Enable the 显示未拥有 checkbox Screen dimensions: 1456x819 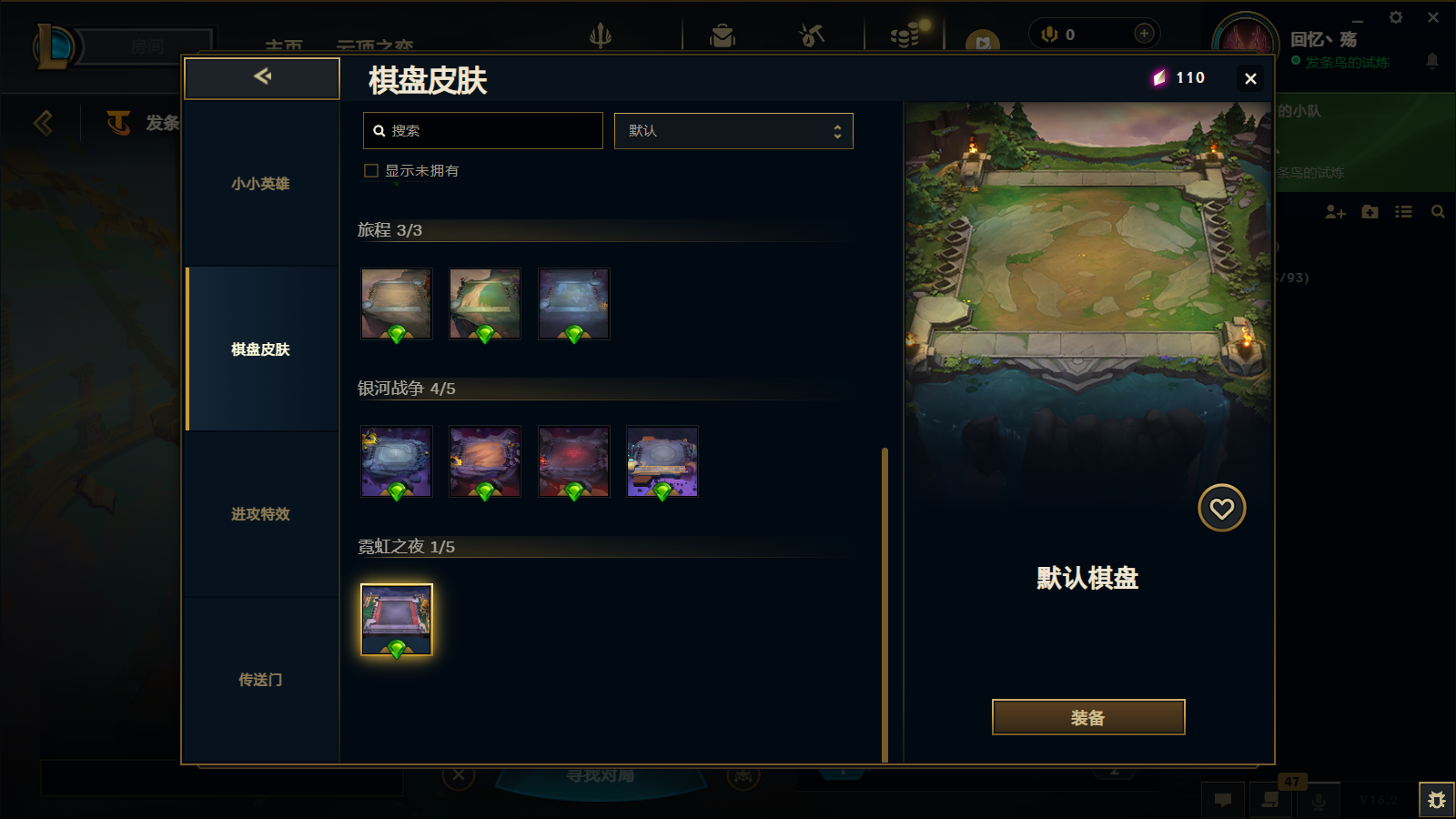pyautogui.click(x=371, y=171)
